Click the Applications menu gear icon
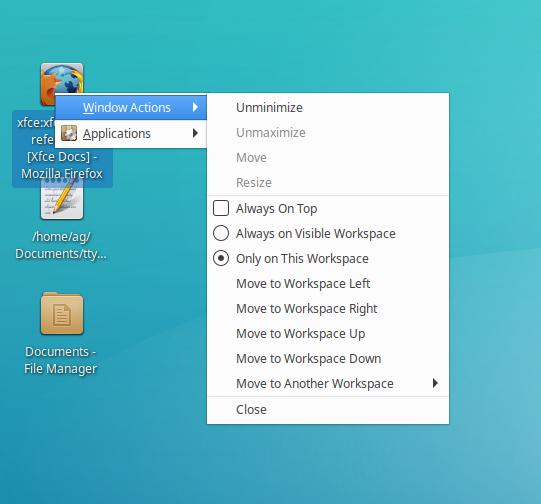 [x=69, y=133]
